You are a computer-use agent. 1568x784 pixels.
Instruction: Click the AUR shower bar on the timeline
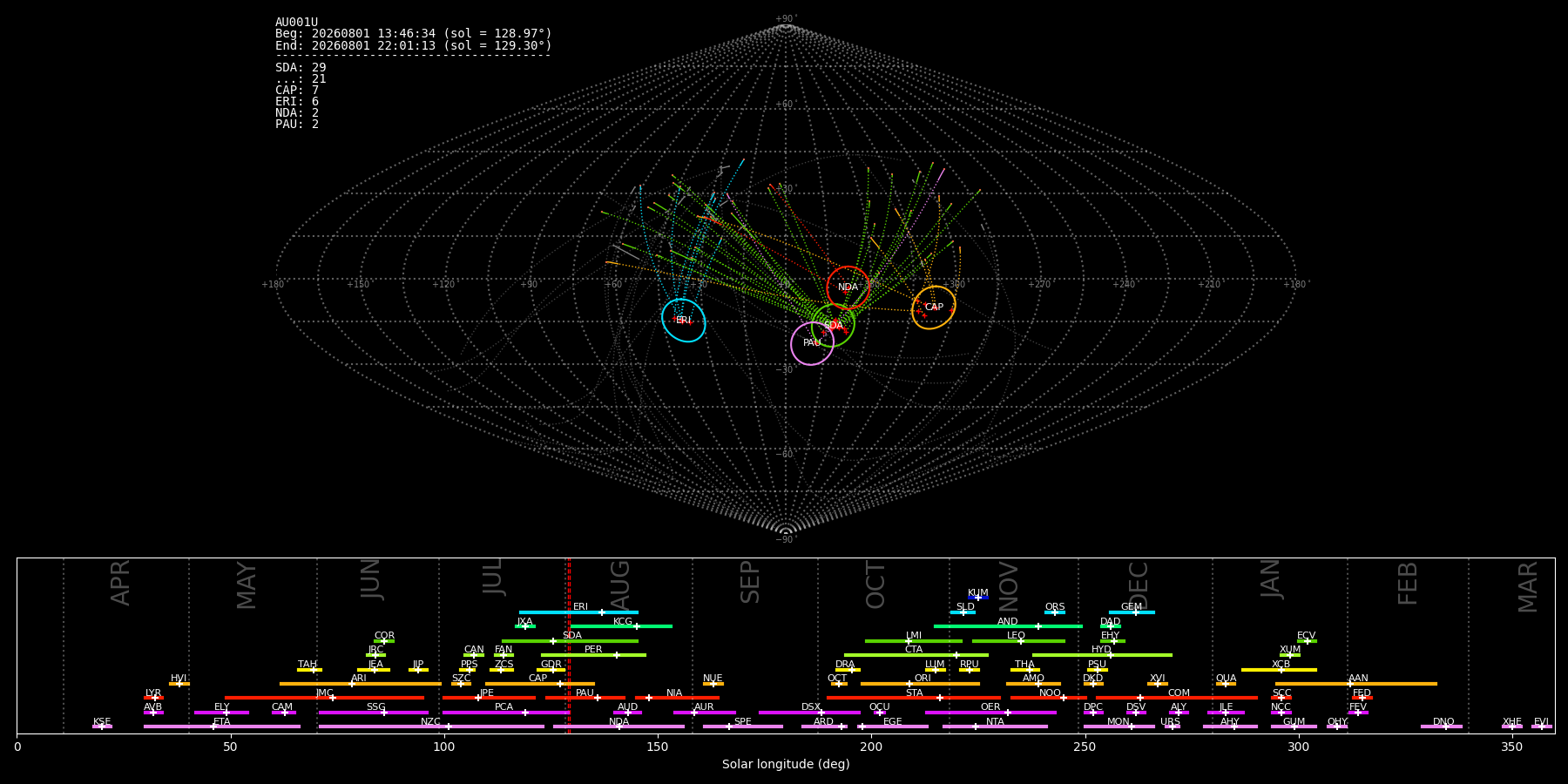[x=704, y=713]
